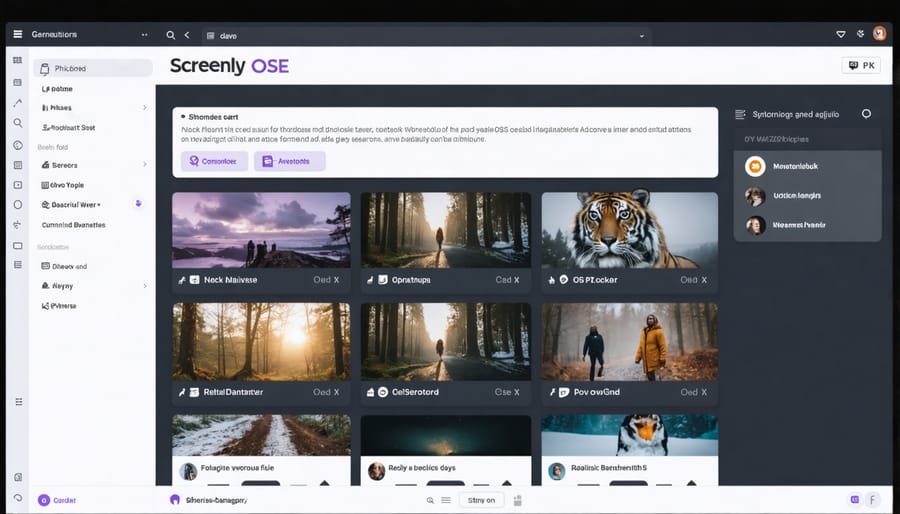
Task: Click the search icon in bottom bar
Action: pos(430,500)
